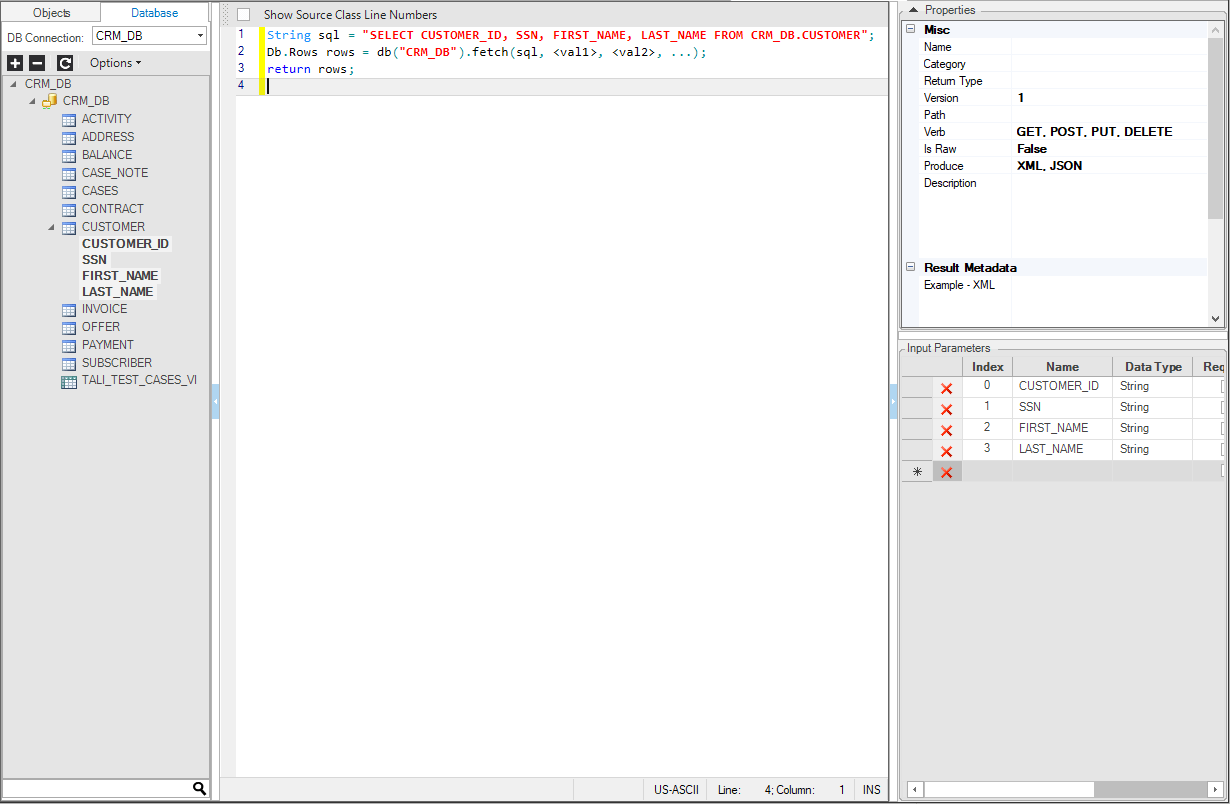Delete the CUSTOMER_ID input parameter row
1230x804 pixels.
pyautogui.click(x=946, y=388)
